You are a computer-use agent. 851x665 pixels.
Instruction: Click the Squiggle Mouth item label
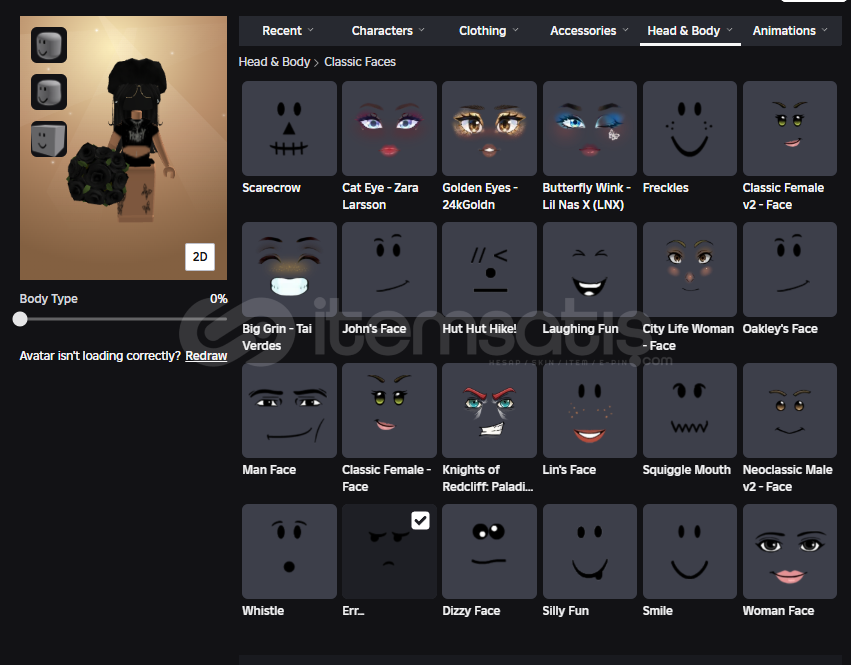(x=687, y=470)
